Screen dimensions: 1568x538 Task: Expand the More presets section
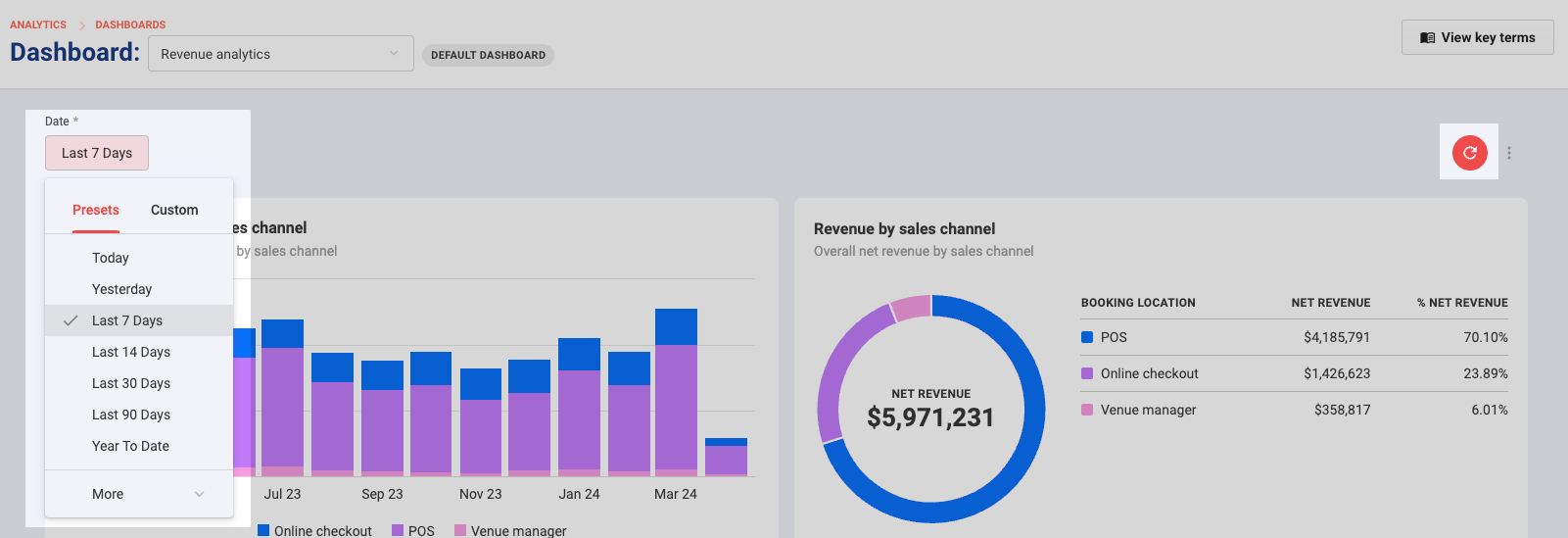[x=139, y=494]
